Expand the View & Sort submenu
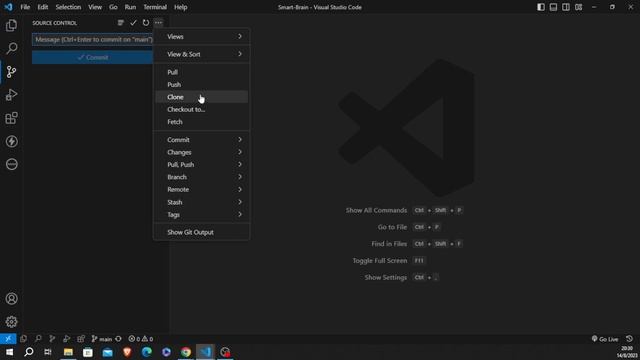The image size is (640, 360). (x=202, y=54)
